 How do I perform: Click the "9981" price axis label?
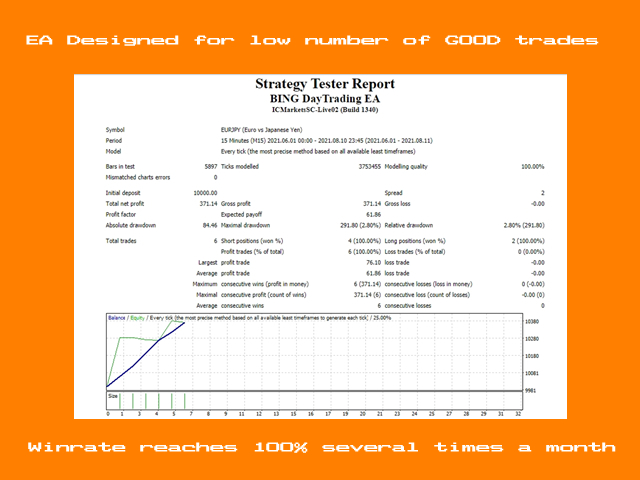click(530, 391)
